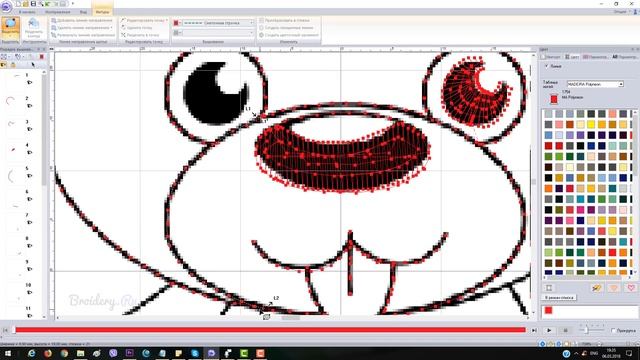Click the red stitch simulation progress bar
This screenshot has width=640, height=360.
(270, 330)
